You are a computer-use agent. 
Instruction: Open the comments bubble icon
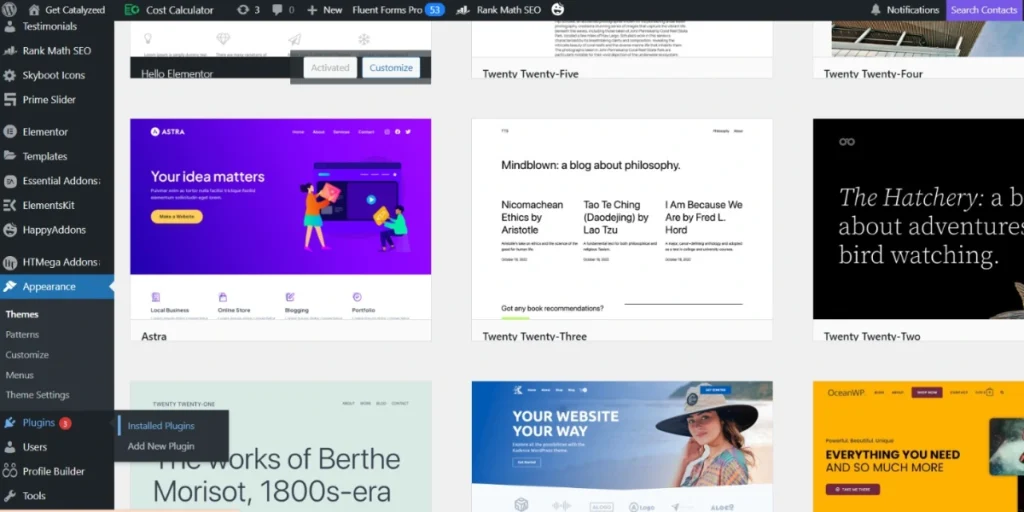click(x=277, y=10)
